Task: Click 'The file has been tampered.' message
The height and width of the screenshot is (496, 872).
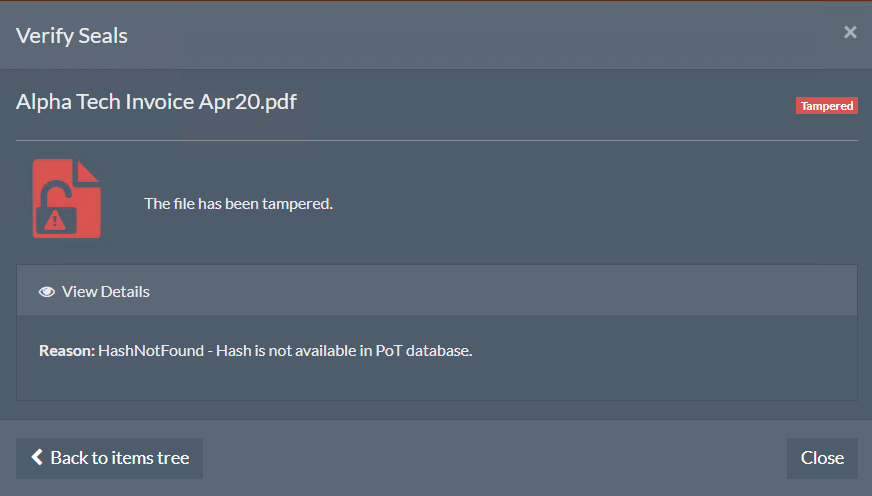Action: (x=239, y=204)
